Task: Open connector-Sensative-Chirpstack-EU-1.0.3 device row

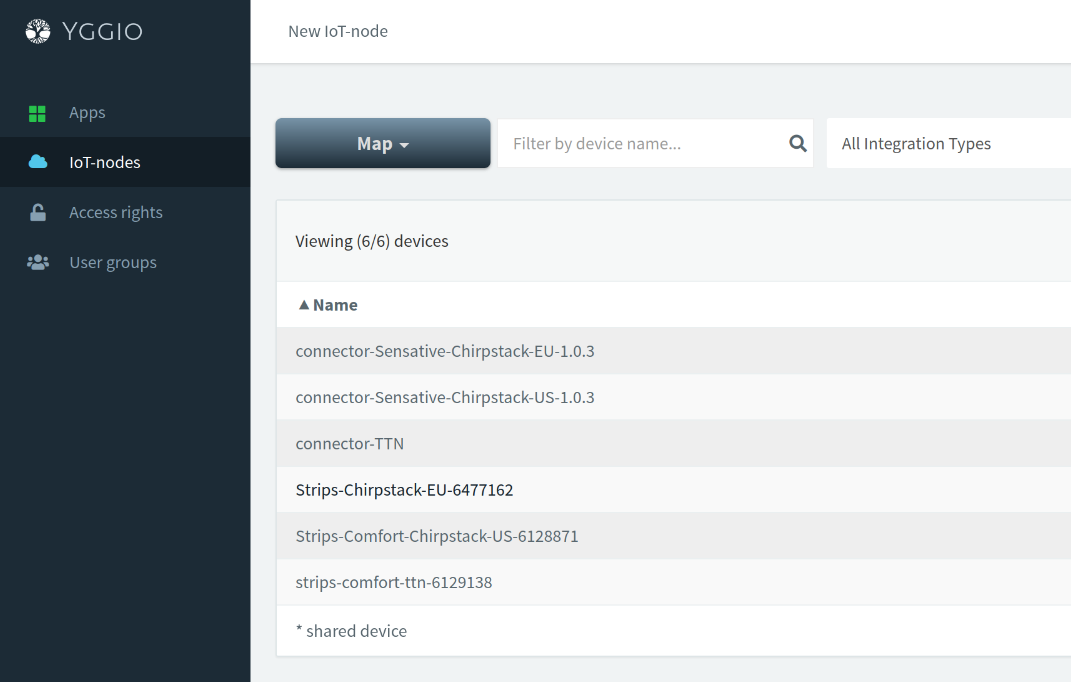Action: pos(445,351)
